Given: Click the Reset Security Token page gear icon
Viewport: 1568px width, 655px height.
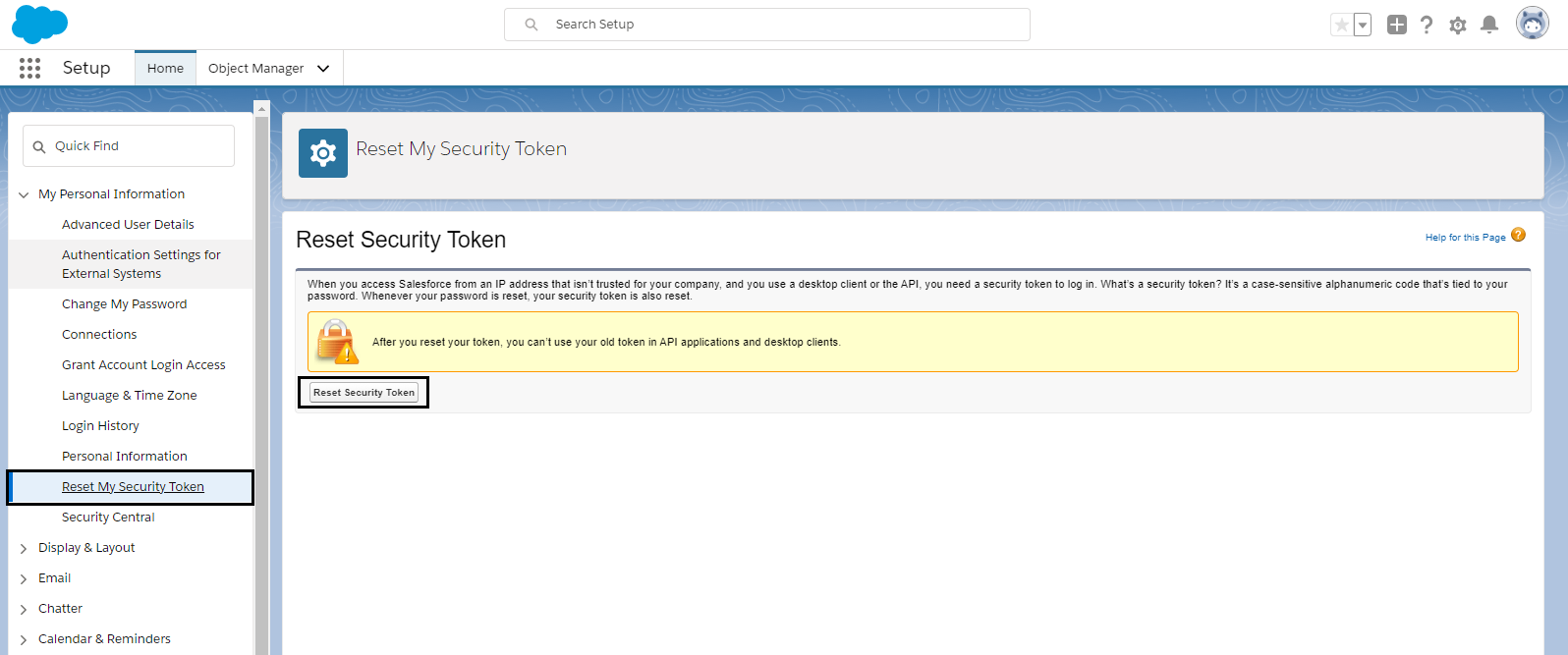Looking at the screenshot, I should (322, 153).
